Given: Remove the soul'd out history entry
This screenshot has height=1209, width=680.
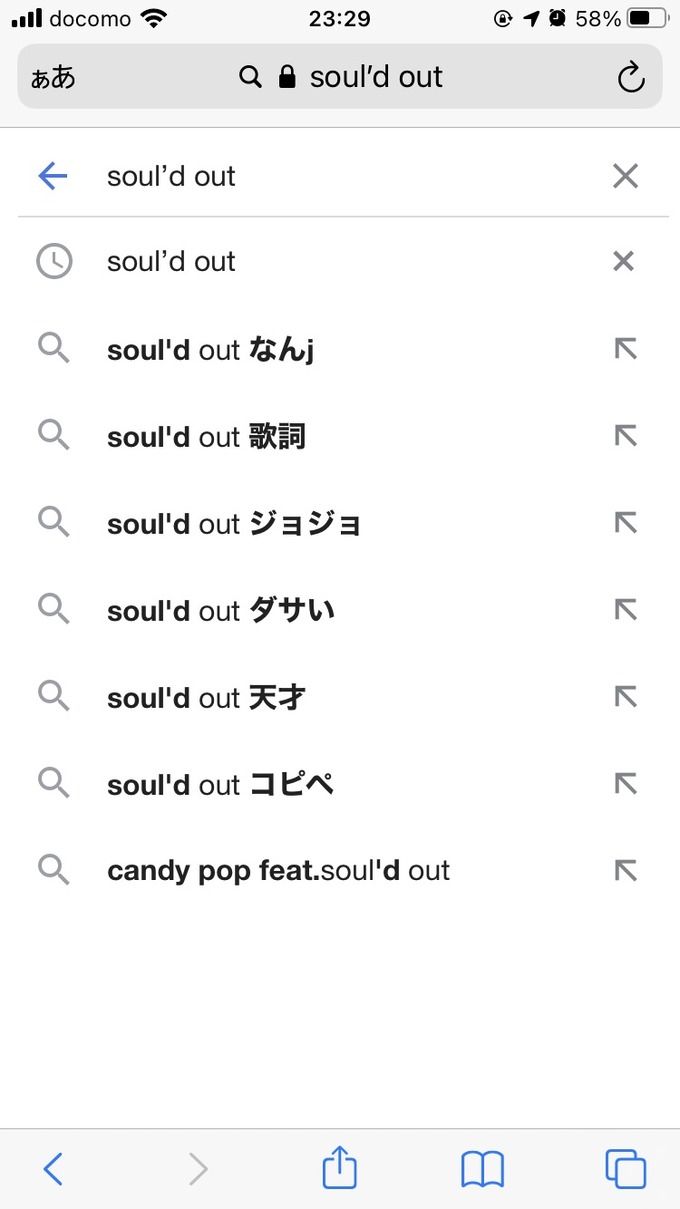Looking at the screenshot, I should pos(623,261).
